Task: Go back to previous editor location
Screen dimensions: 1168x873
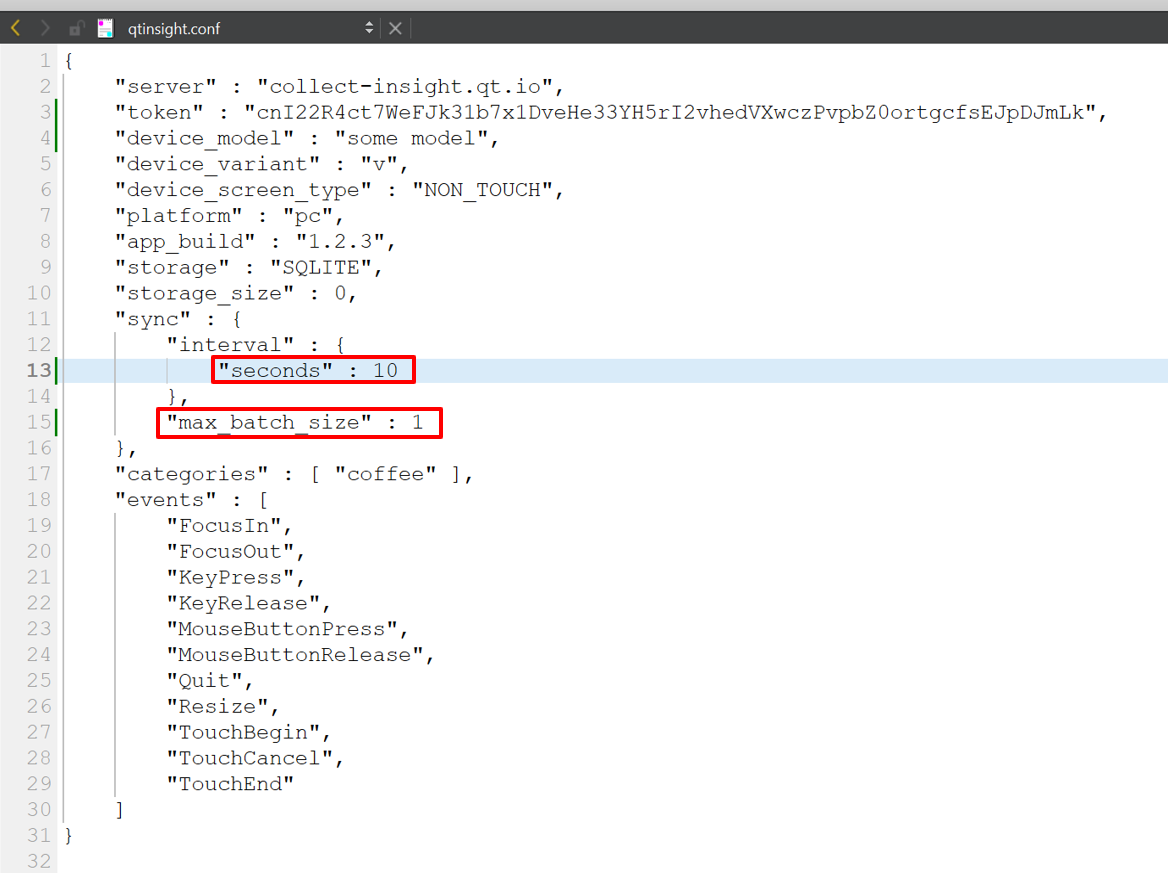Action: 15,28
